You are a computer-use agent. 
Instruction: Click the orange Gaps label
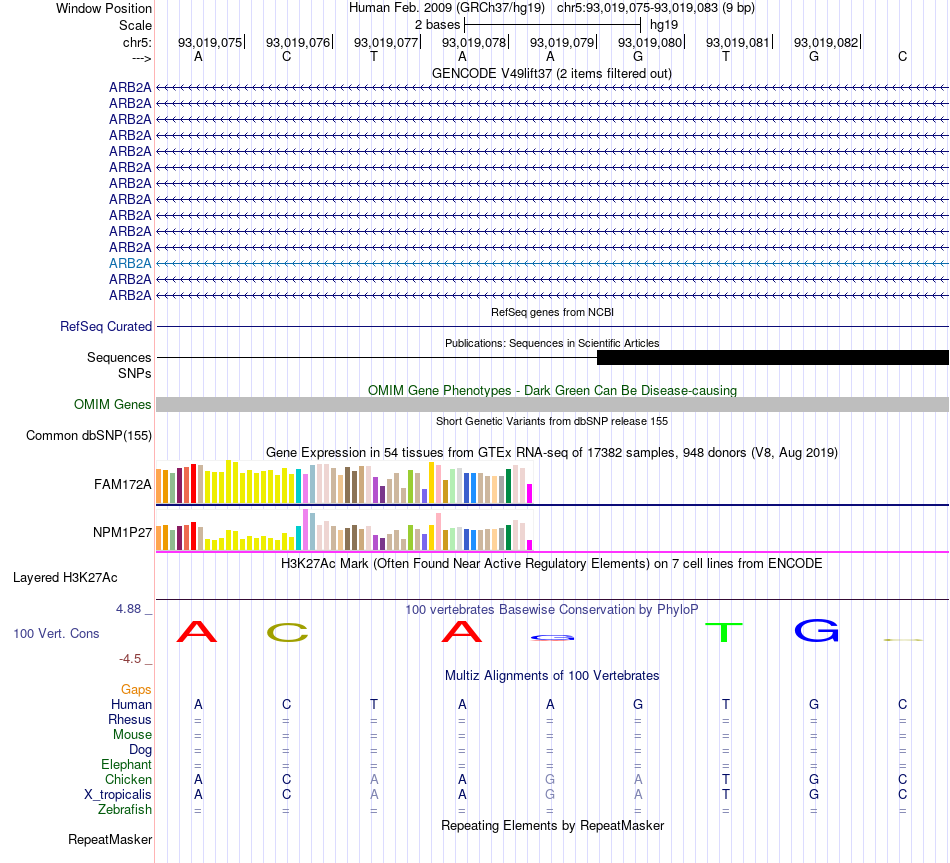point(136,690)
